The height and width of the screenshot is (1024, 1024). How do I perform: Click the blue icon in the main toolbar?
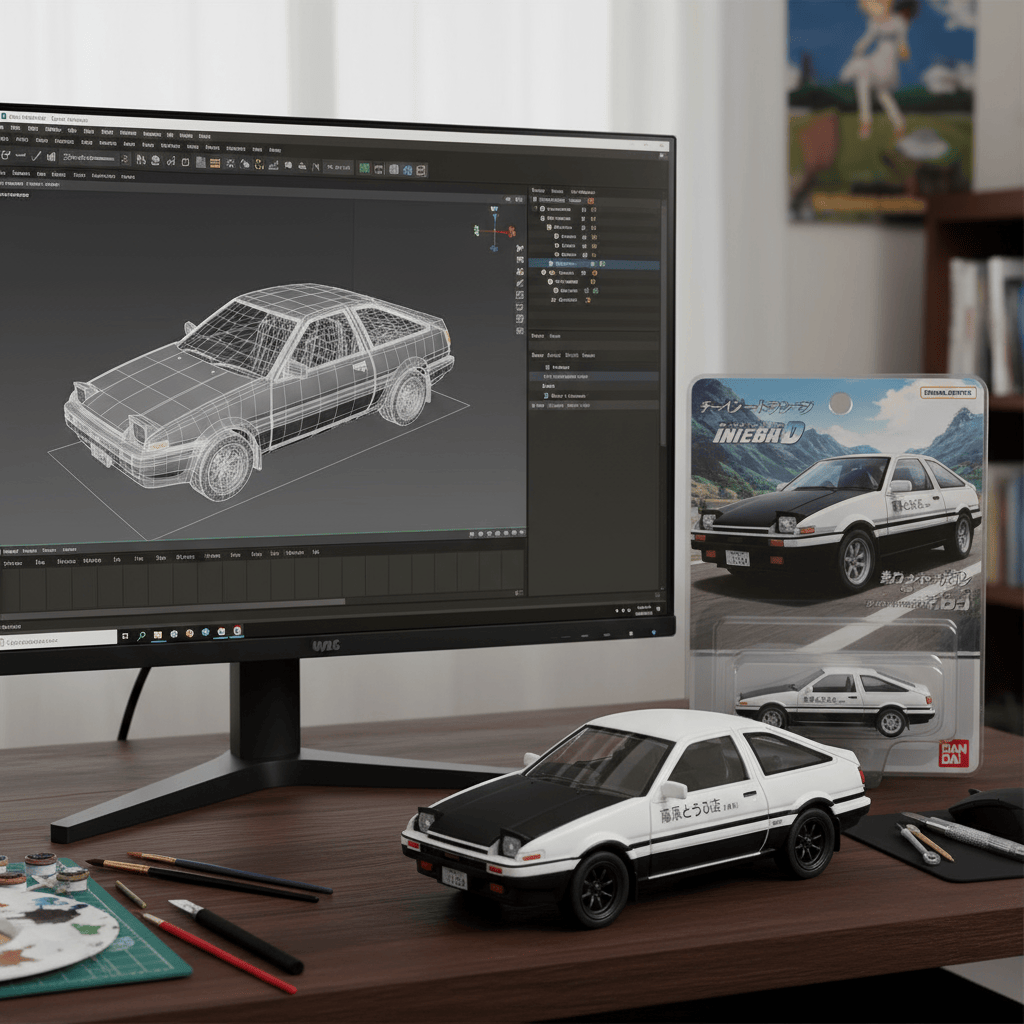click(408, 170)
